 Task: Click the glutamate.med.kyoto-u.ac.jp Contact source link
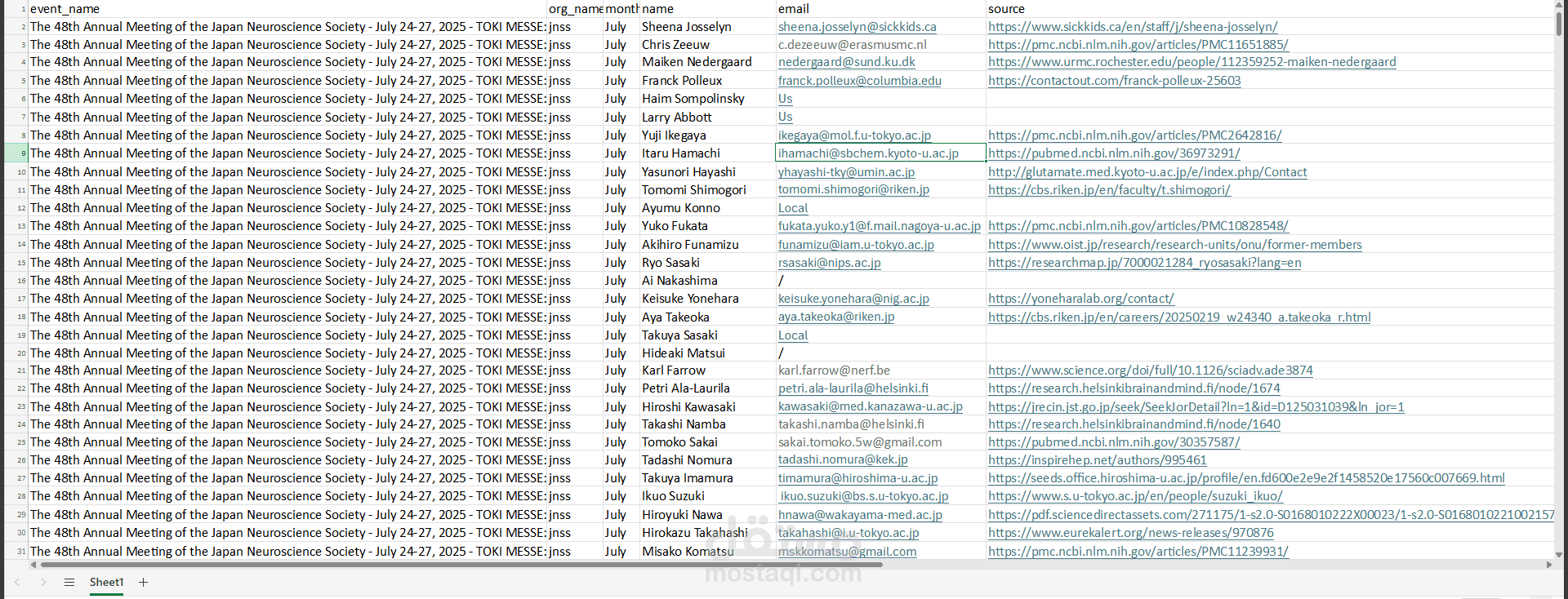coord(1147,172)
